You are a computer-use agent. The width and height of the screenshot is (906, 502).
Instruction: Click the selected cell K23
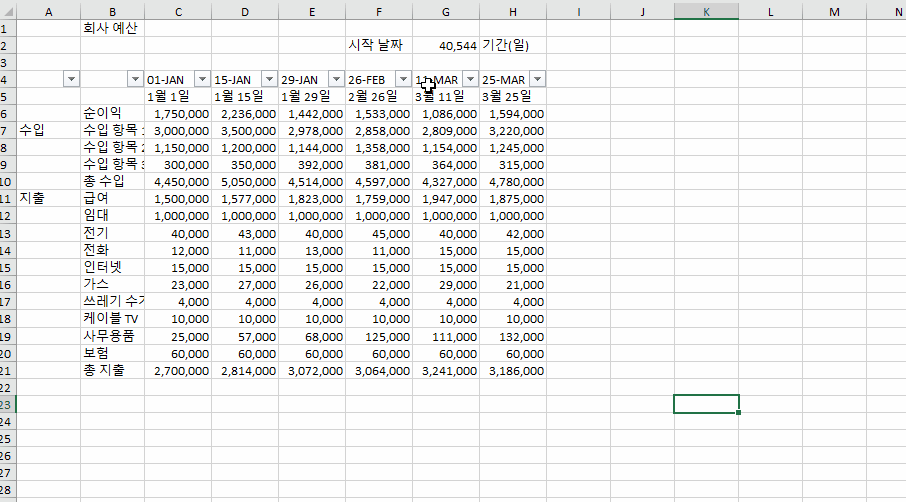click(706, 404)
